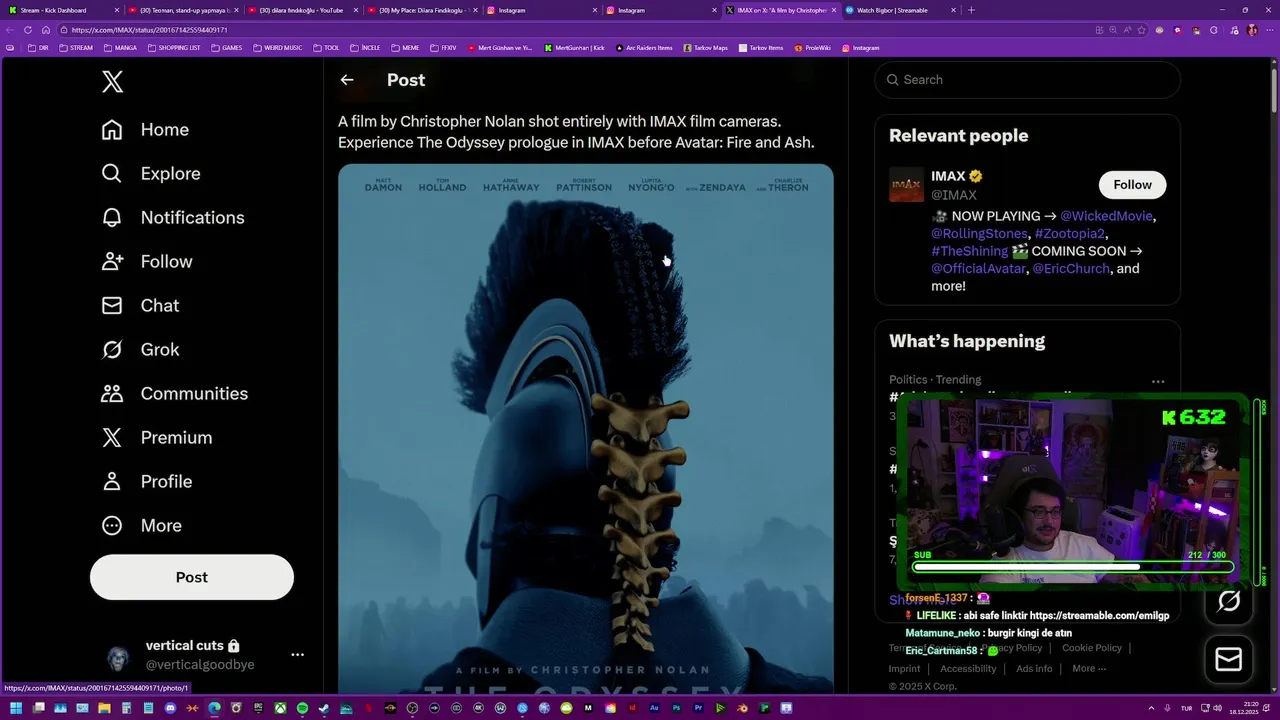Switch to My Place: Dilara Findikoglu tab
This screenshot has width=1280, height=720.
click(x=421, y=10)
